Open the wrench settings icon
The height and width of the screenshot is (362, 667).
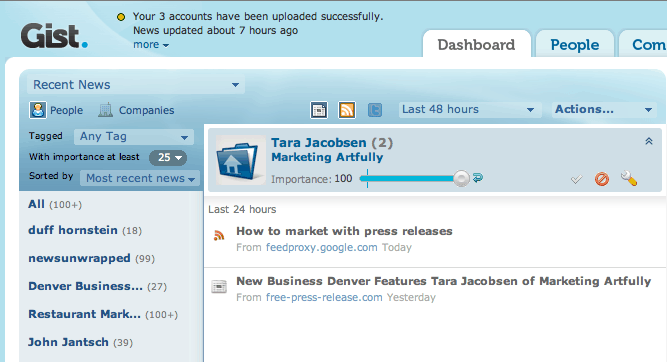tap(629, 178)
